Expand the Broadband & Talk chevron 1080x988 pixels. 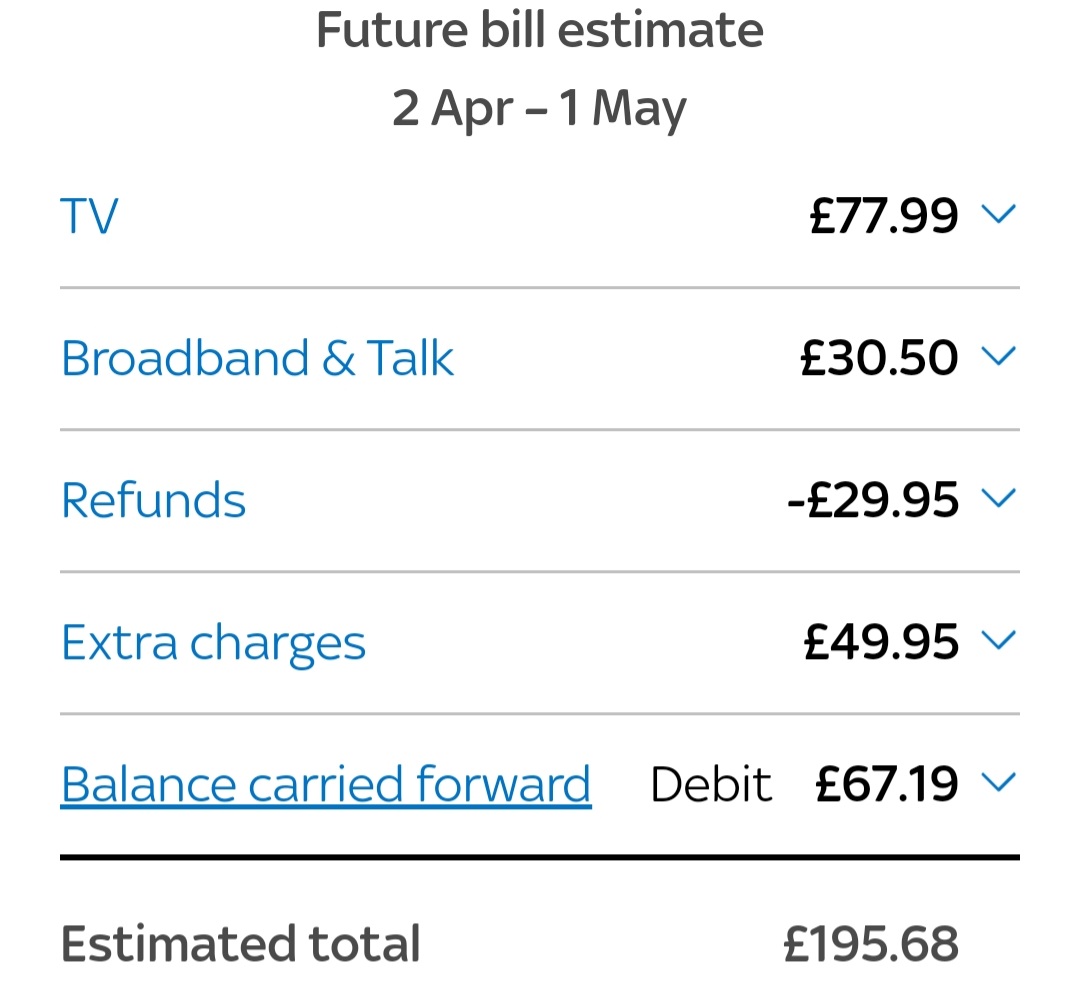coord(998,356)
